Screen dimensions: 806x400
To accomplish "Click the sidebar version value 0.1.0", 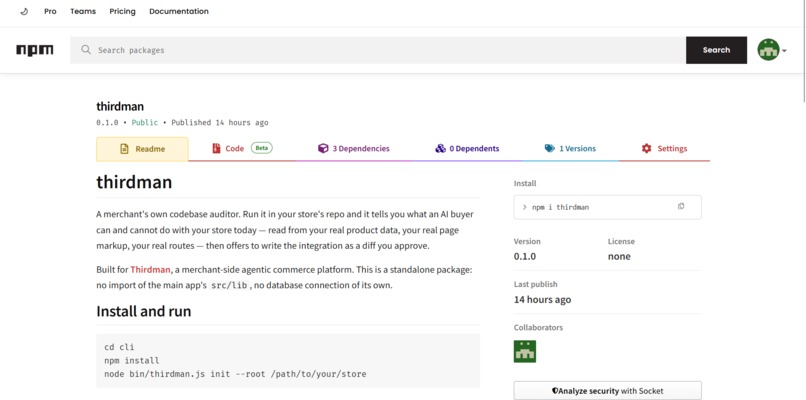I will [x=527, y=257].
